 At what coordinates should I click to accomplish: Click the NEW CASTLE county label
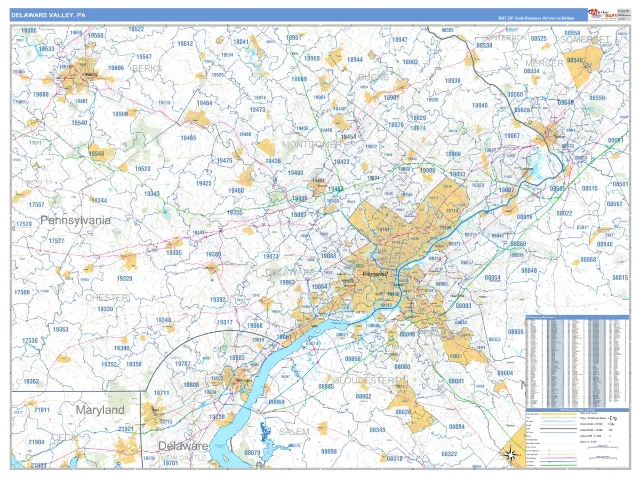tap(184, 458)
